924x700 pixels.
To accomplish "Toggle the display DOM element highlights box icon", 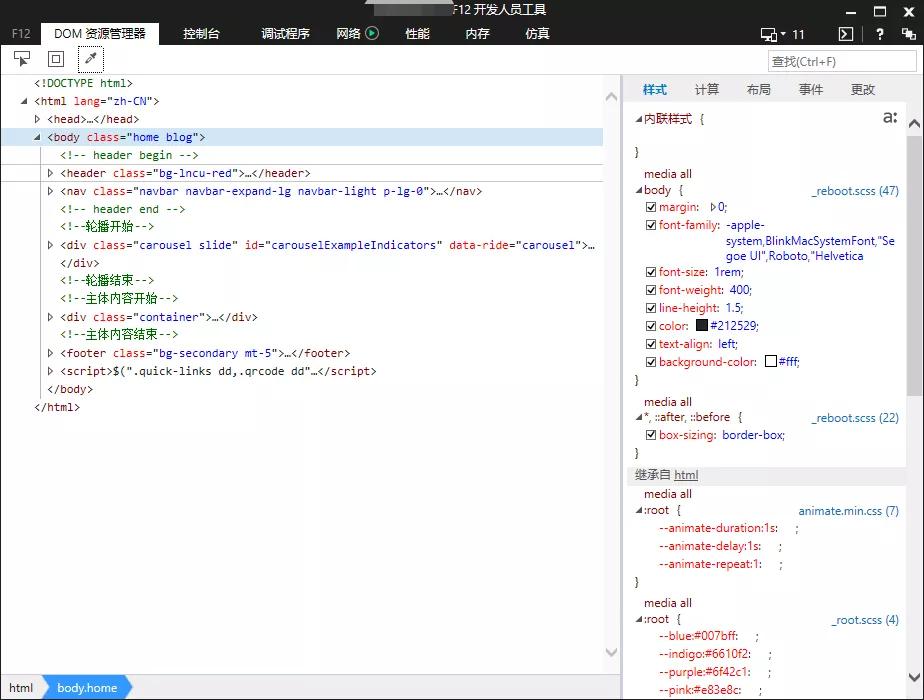I will tap(56, 59).
